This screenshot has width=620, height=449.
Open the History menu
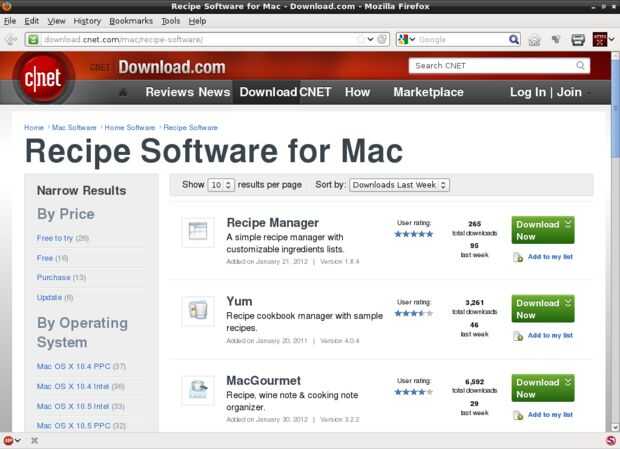coord(87,21)
